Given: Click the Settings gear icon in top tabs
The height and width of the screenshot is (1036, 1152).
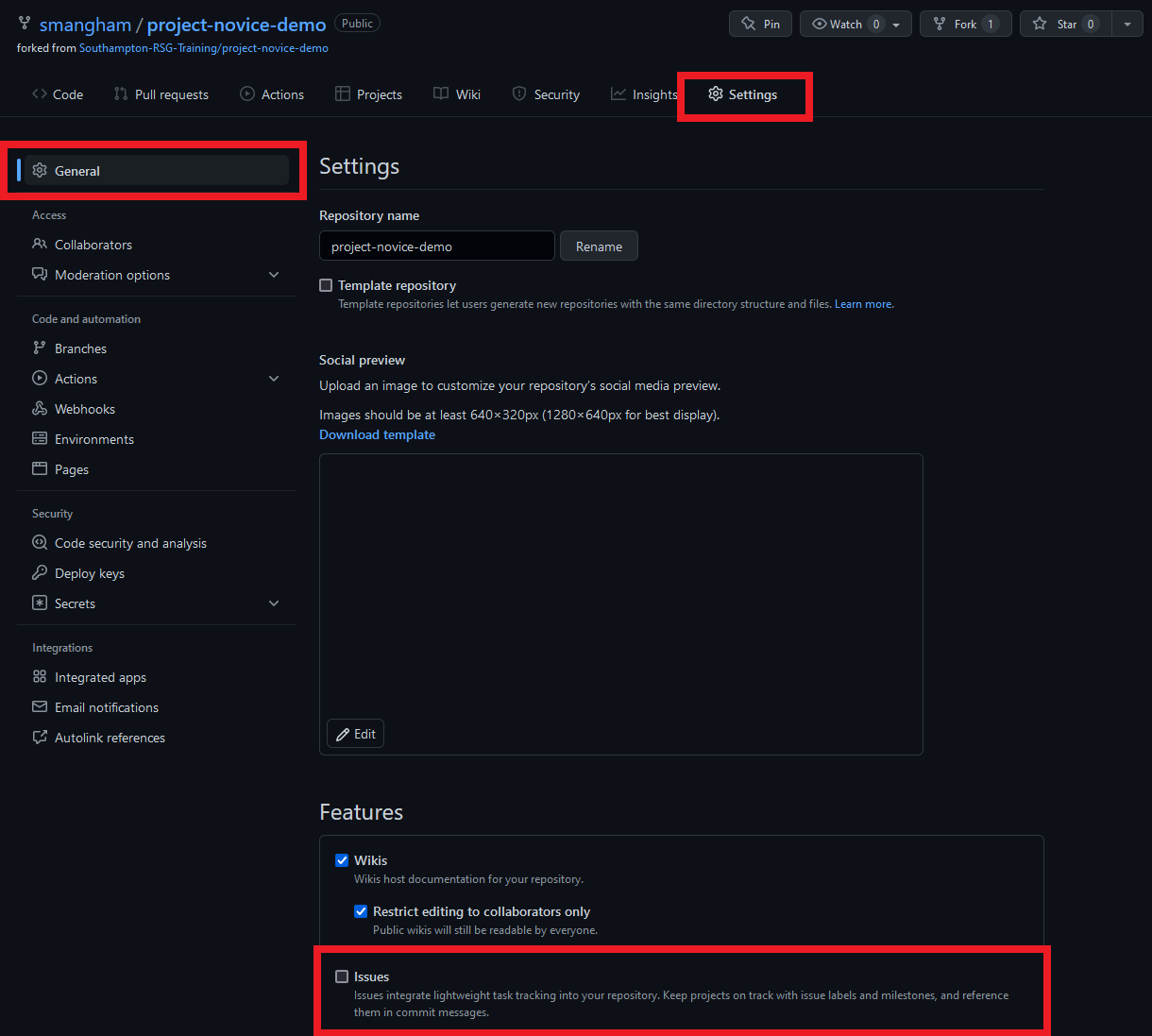Looking at the screenshot, I should pyautogui.click(x=716, y=93).
